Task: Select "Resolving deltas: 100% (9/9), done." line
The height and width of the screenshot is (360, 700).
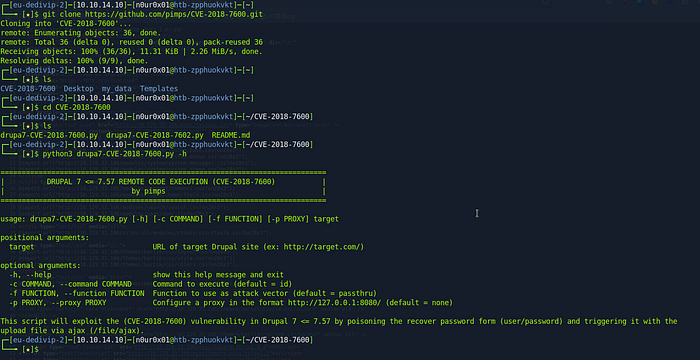Action: coord(74,61)
